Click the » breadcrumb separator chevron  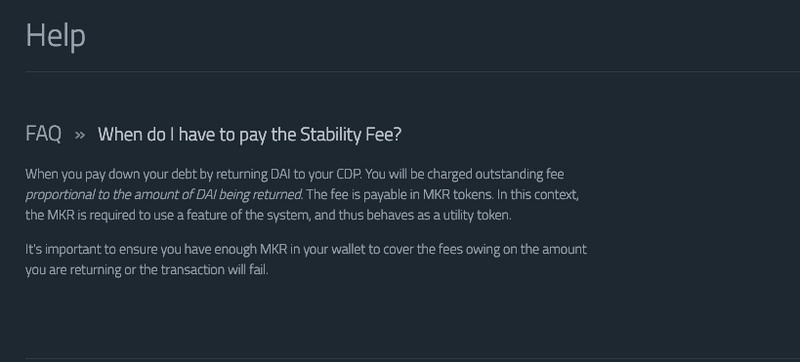point(80,135)
